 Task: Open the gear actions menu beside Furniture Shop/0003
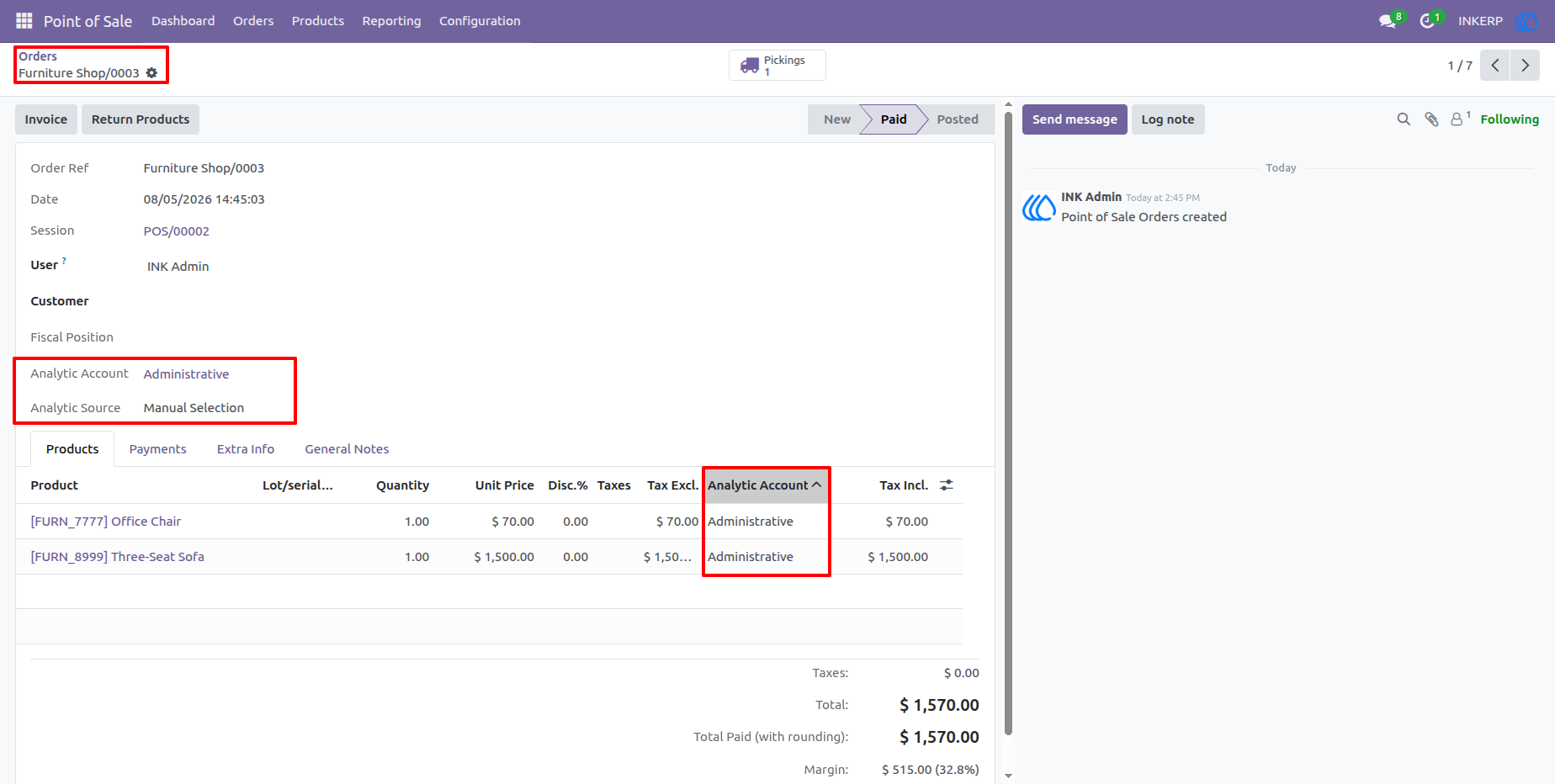[151, 73]
